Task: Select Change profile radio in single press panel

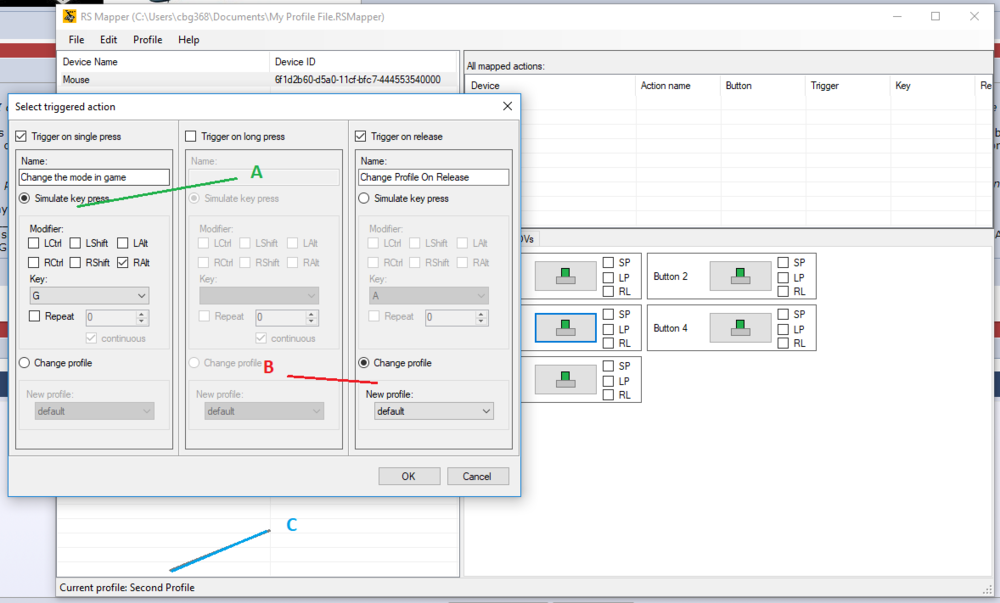Action: point(24,363)
